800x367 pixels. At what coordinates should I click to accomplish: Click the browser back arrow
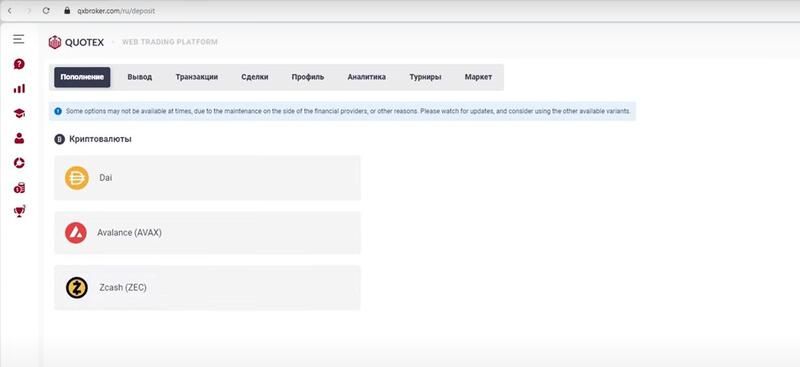tap(9, 10)
